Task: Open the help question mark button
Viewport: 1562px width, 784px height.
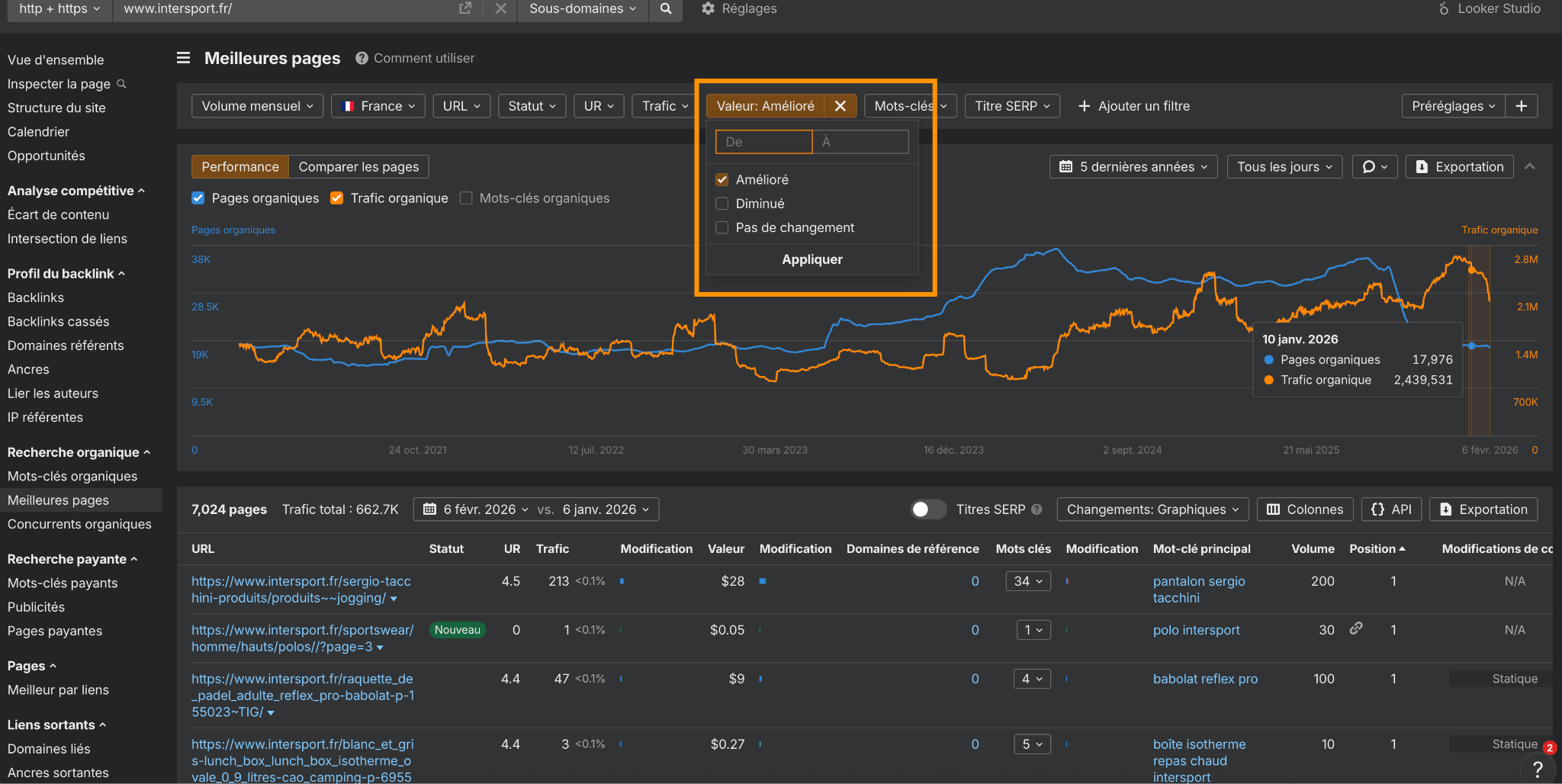Action: 1538,769
